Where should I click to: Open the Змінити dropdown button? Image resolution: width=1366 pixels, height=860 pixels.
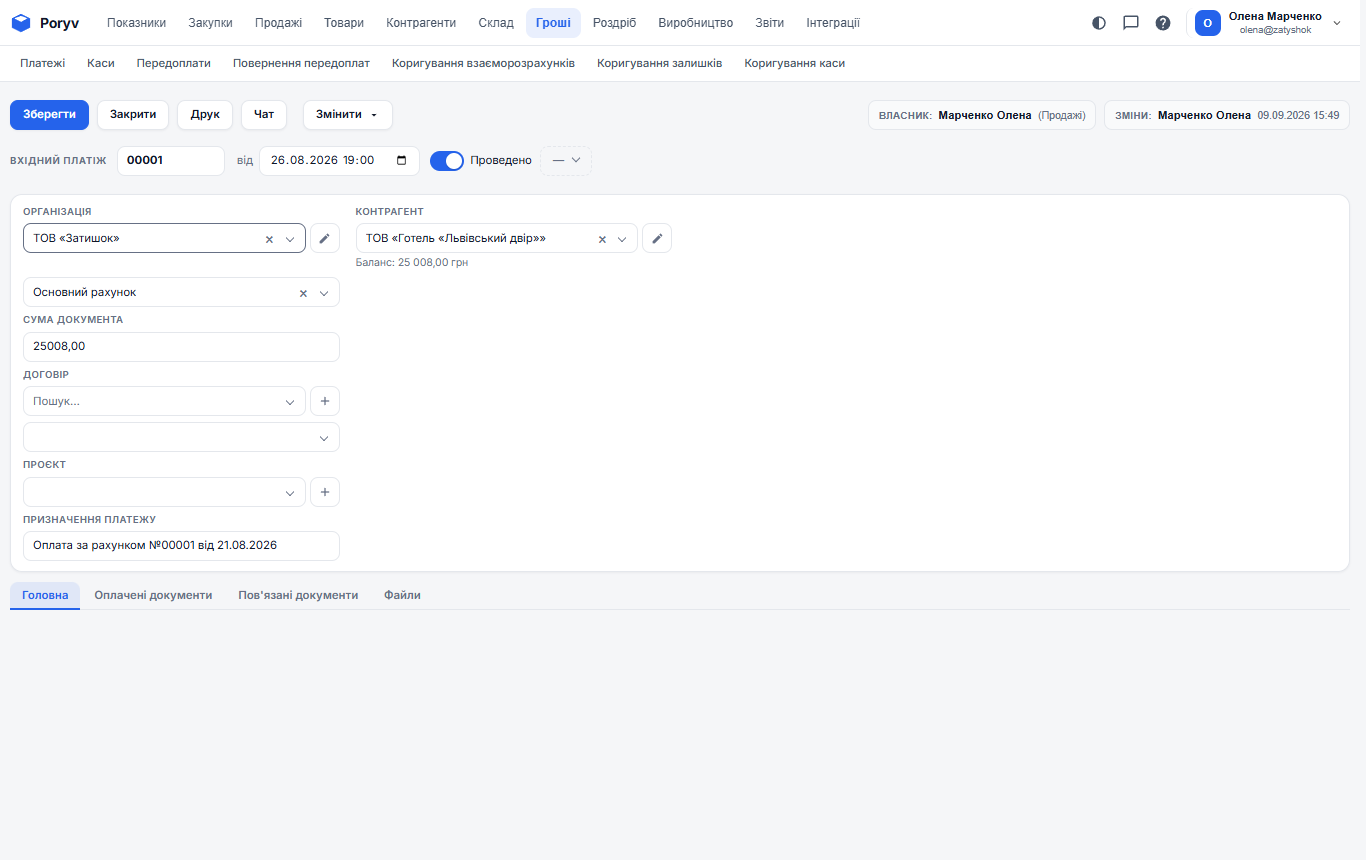click(x=348, y=115)
